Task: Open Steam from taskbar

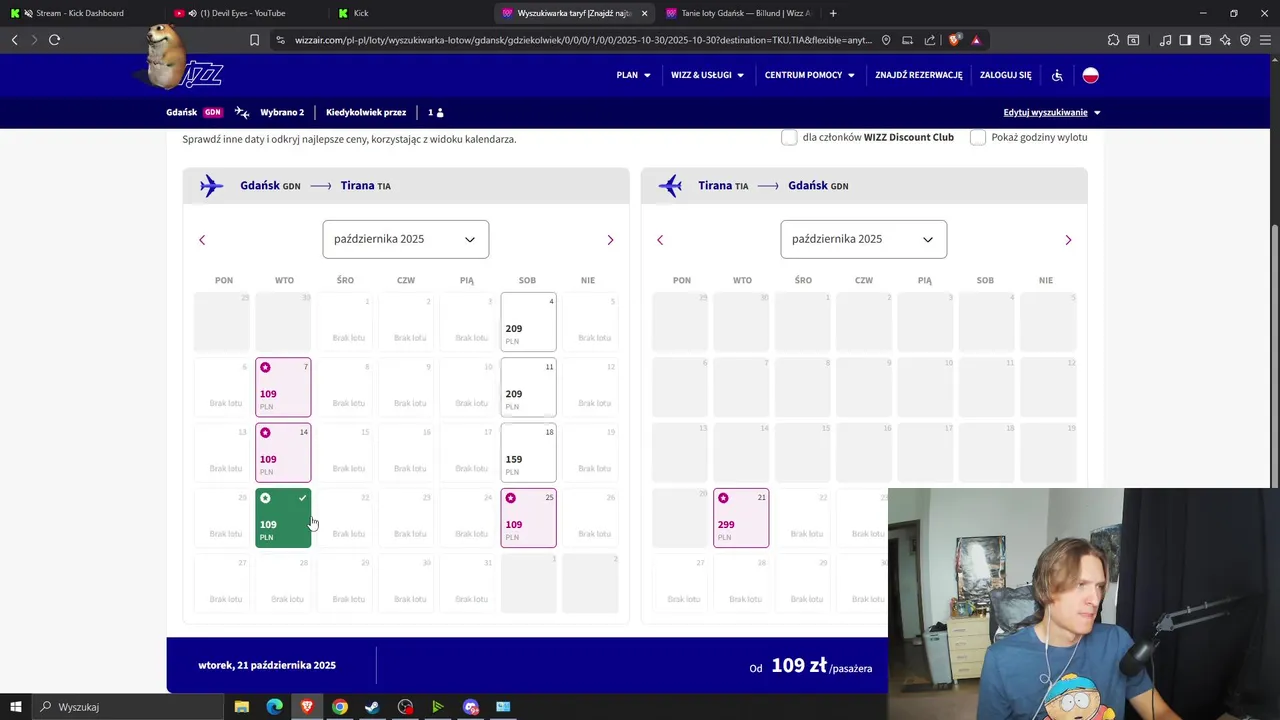Action: tap(372, 707)
